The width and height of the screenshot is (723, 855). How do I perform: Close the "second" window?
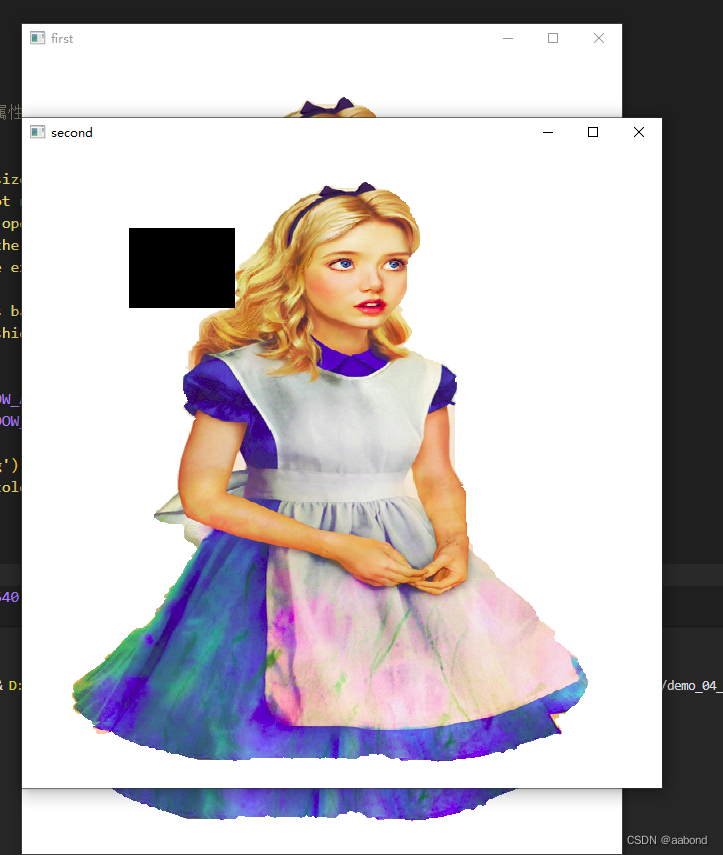(638, 132)
